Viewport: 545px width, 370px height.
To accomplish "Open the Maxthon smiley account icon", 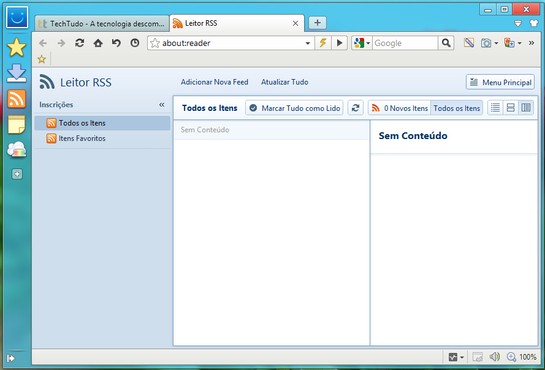I will (x=17, y=17).
